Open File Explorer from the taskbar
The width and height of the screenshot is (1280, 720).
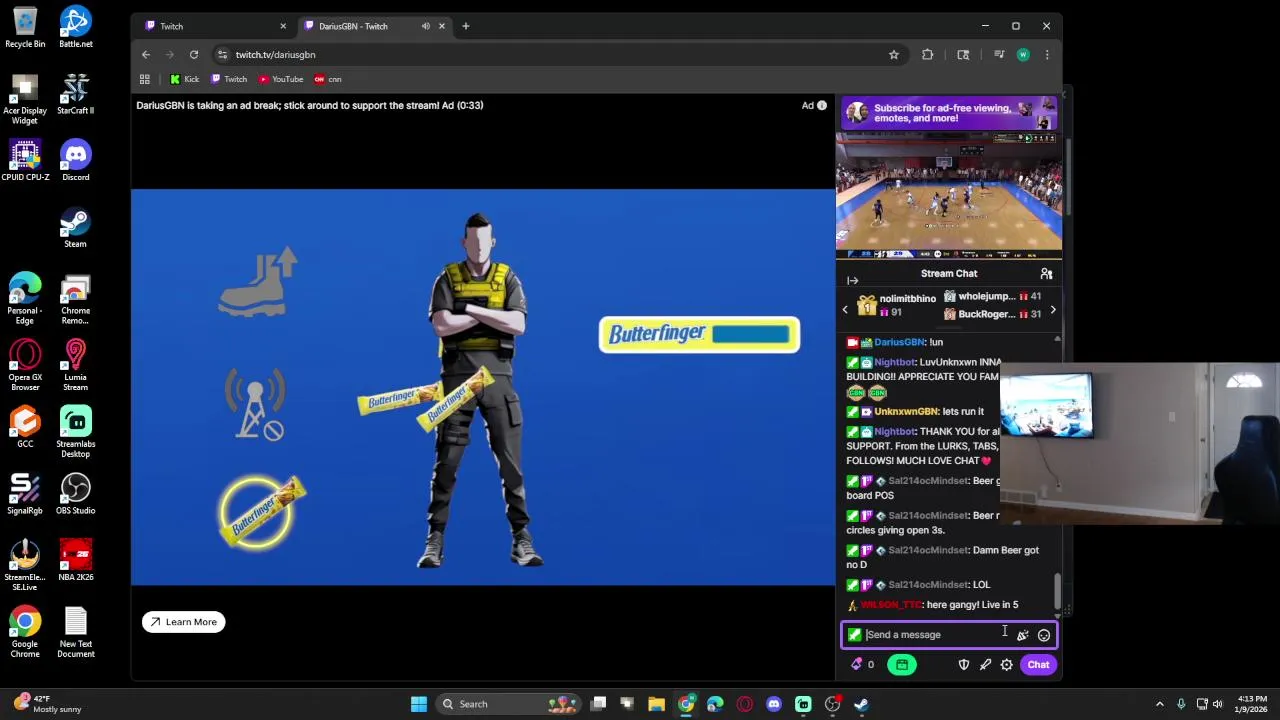[657, 704]
